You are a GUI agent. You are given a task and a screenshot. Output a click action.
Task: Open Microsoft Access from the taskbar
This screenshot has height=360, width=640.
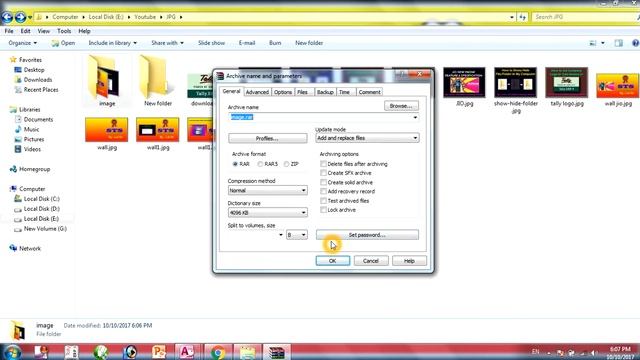[x=187, y=352]
